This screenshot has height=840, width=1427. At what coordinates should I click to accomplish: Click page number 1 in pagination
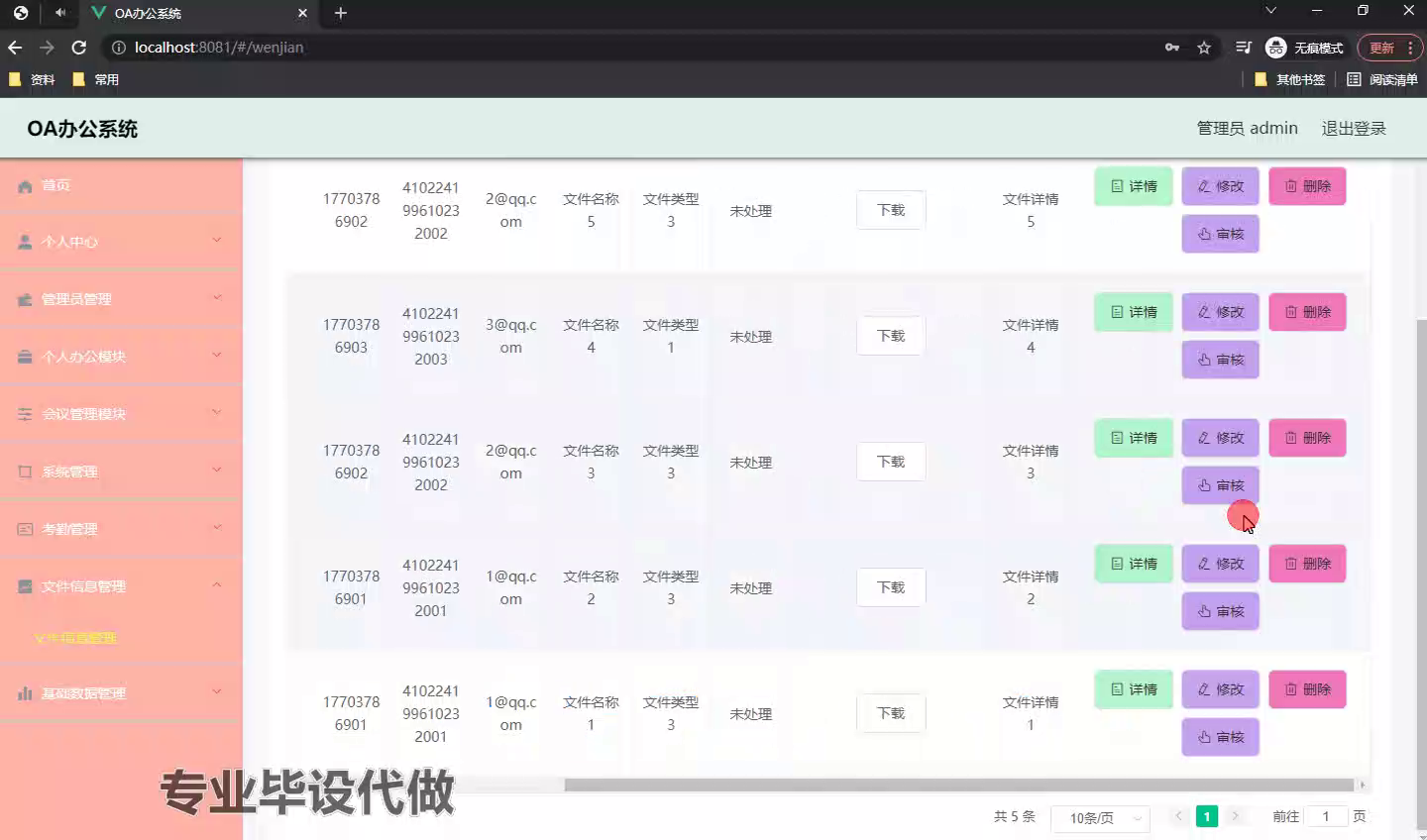point(1207,816)
